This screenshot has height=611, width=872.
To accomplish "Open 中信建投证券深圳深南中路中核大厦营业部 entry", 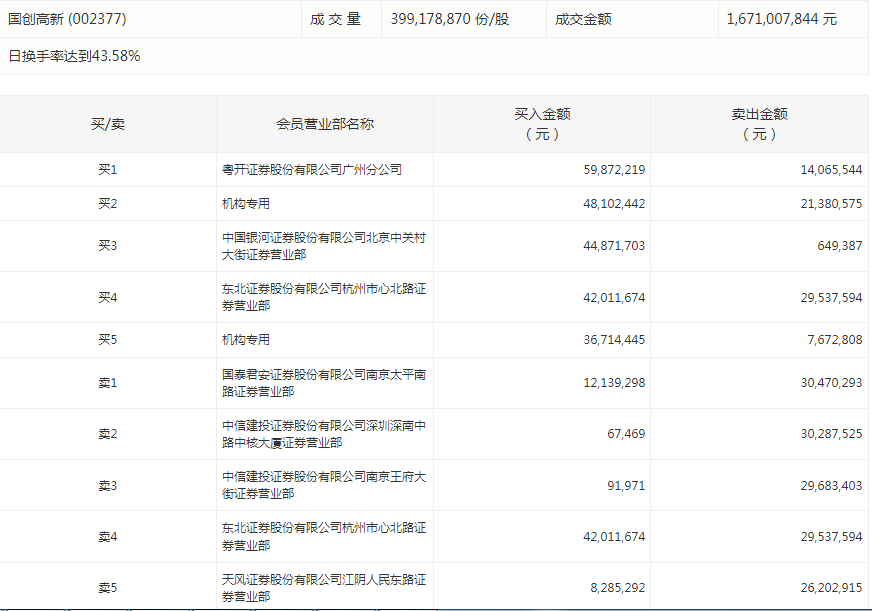I will click(324, 434).
